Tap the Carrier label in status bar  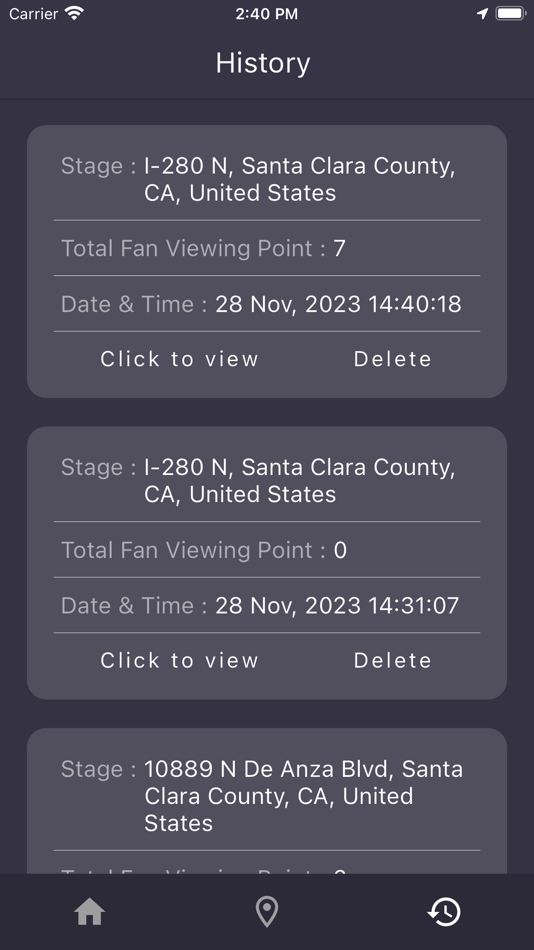pos(33,13)
